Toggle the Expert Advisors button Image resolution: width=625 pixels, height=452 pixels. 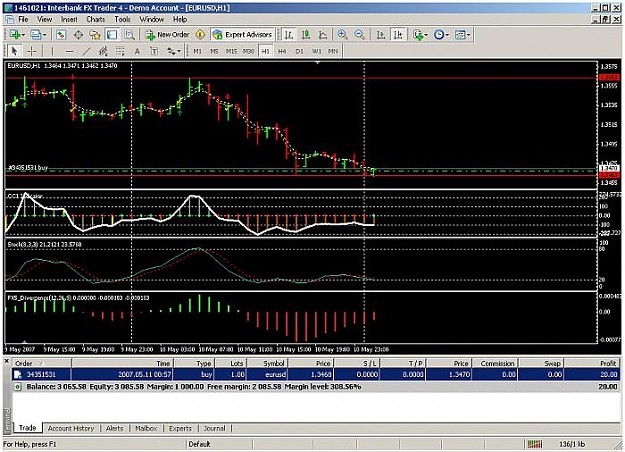(x=242, y=35)
